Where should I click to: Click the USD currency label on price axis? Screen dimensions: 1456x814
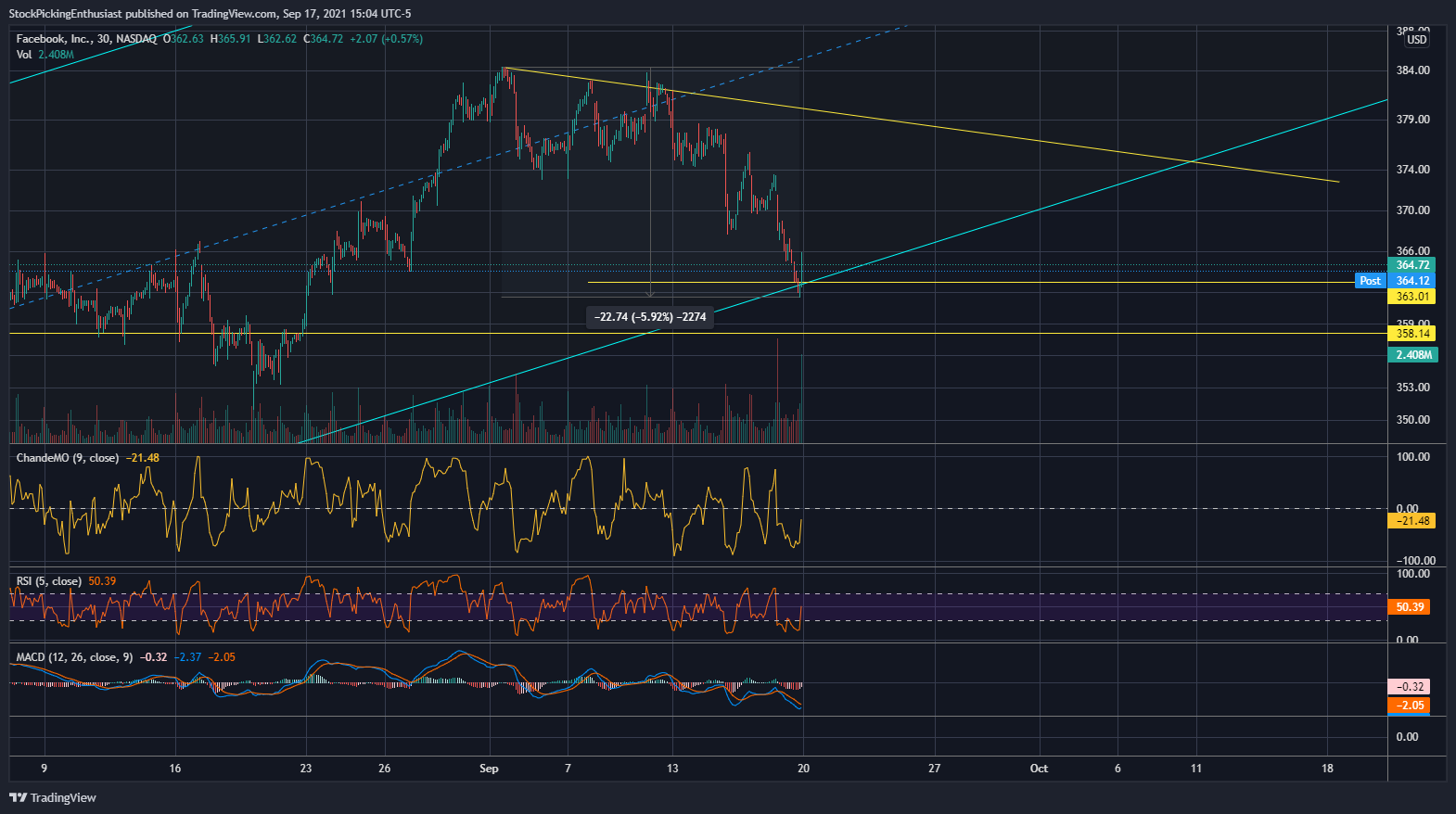1417,40
